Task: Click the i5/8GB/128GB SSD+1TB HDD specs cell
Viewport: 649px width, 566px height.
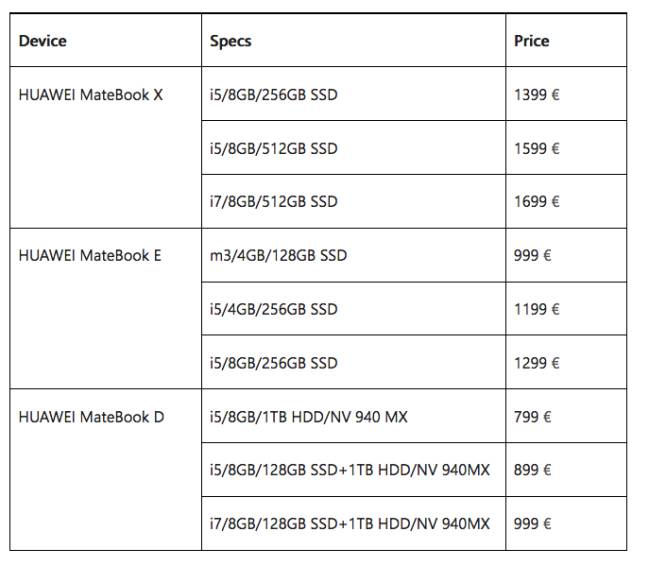Action: [x=350, y=470]
